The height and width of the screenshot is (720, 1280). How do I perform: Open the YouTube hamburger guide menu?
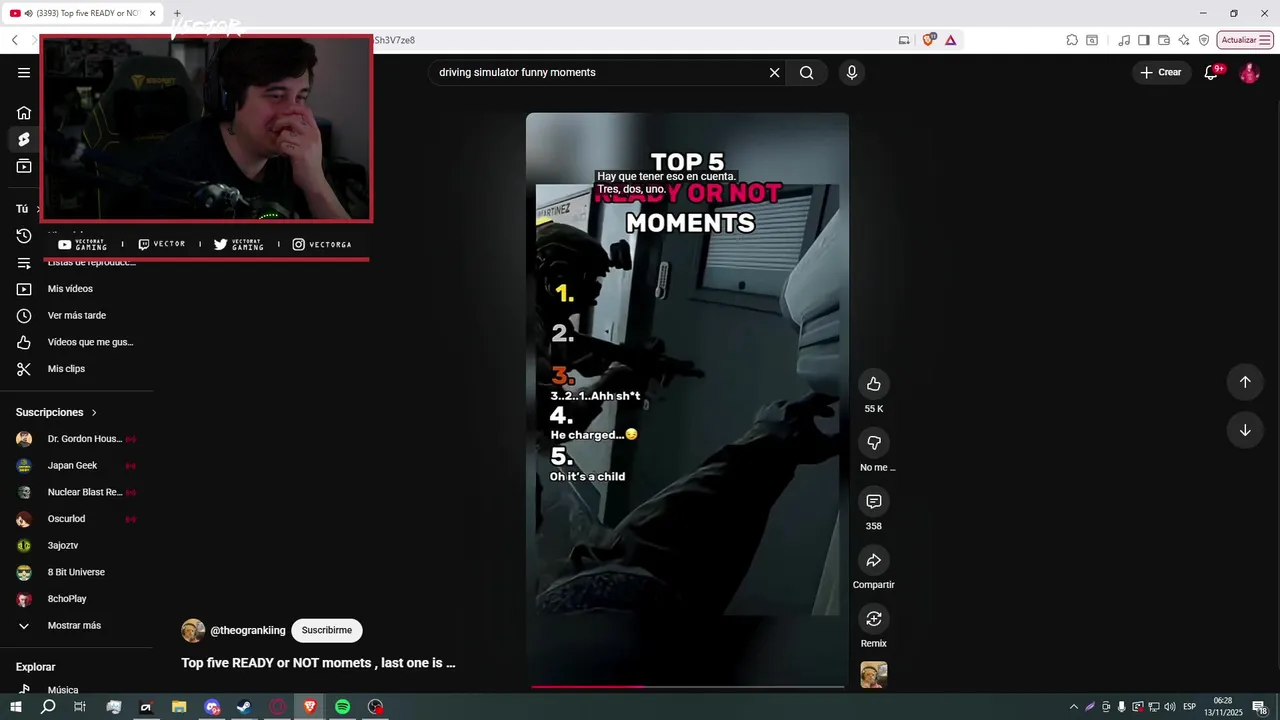tap(24, 72)
